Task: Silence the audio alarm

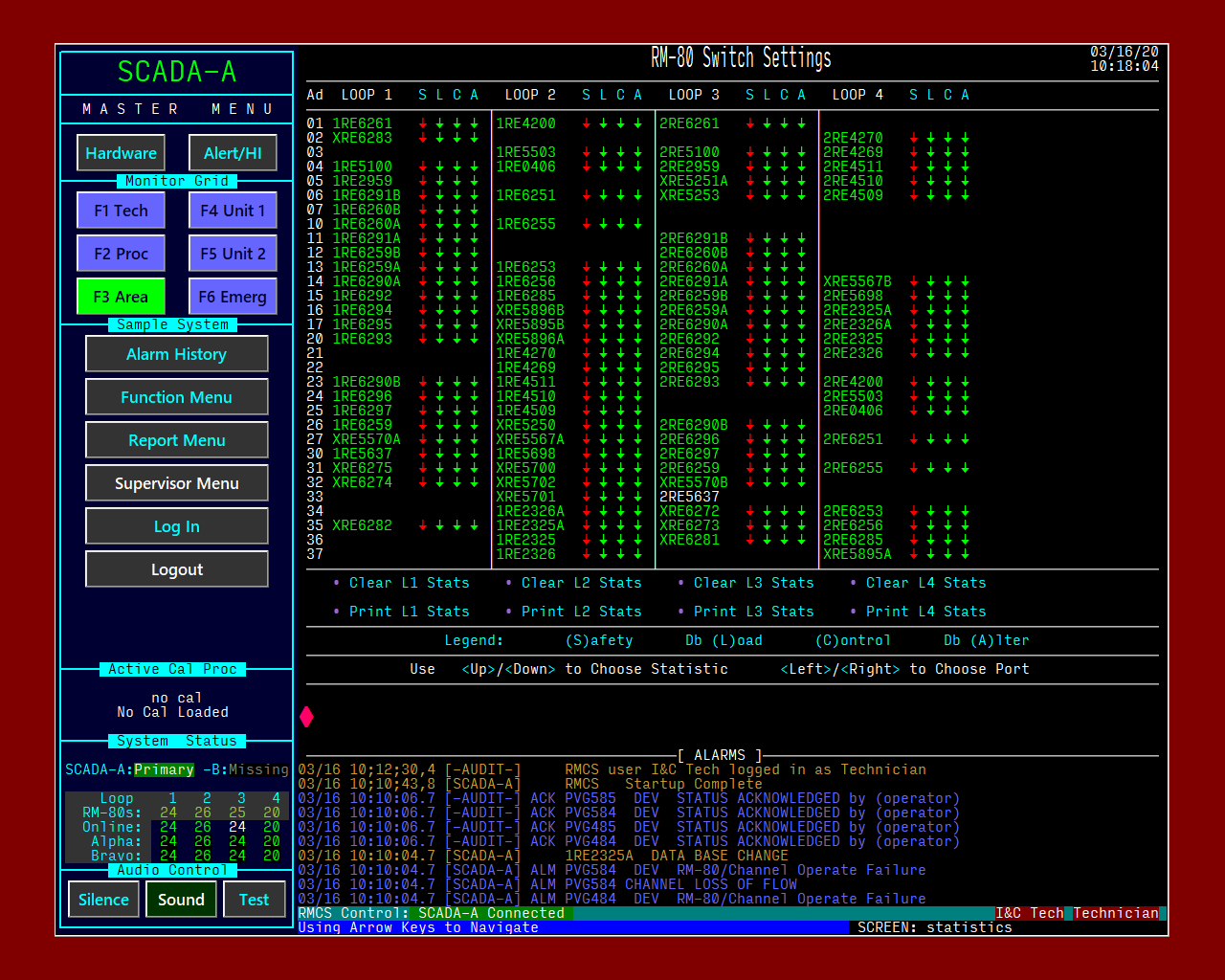Action: click(103, 900)
